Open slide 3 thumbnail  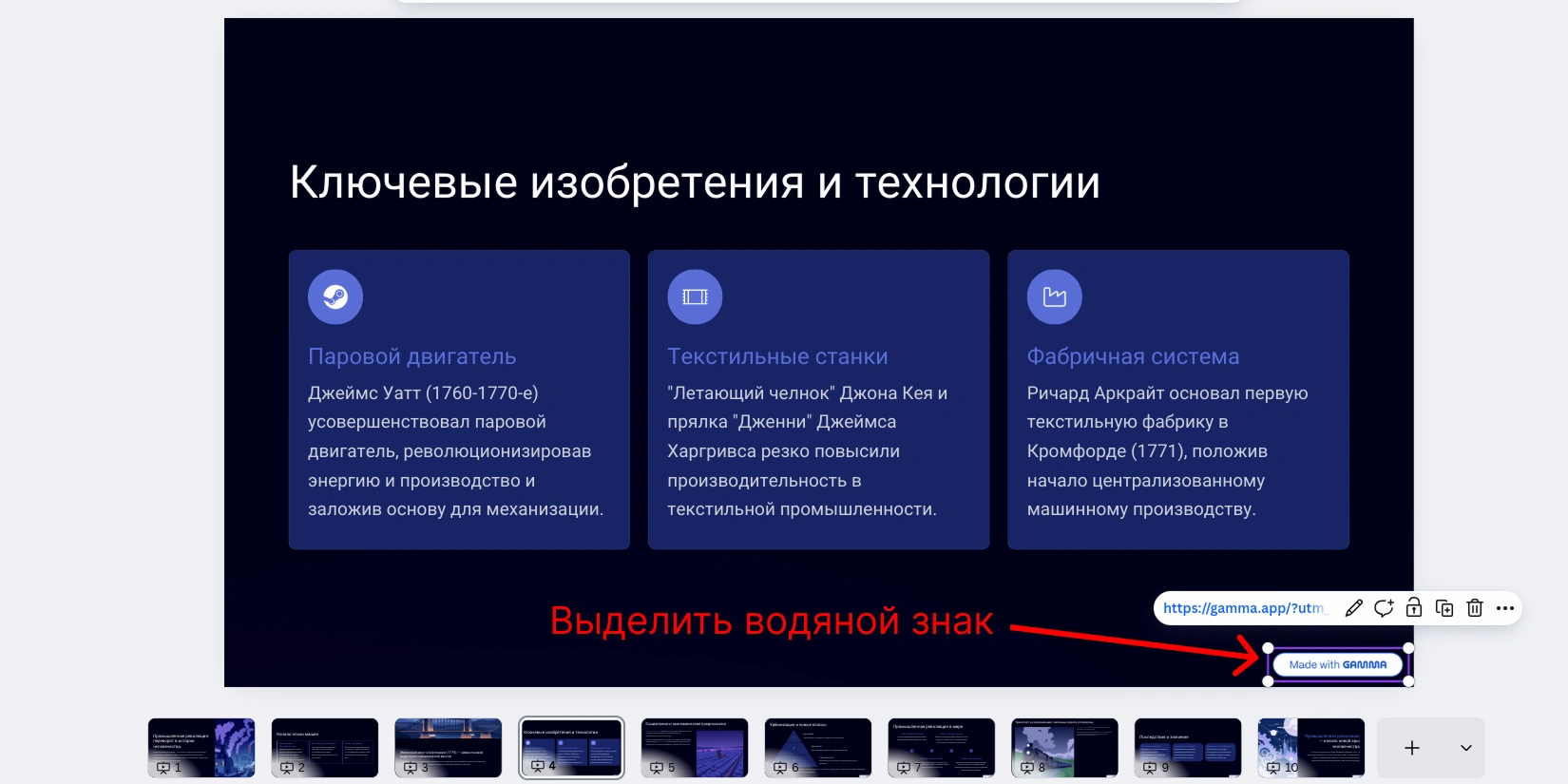point(449,748)
